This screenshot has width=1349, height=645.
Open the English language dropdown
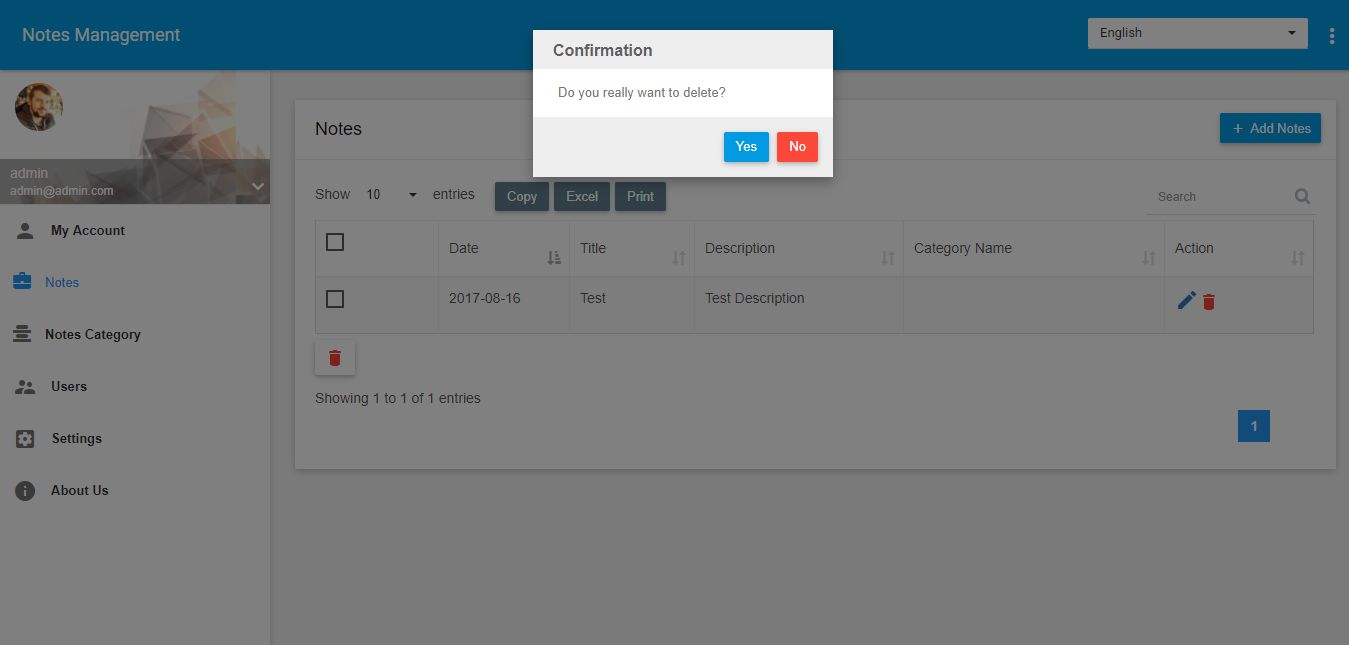pos(1198,33)
